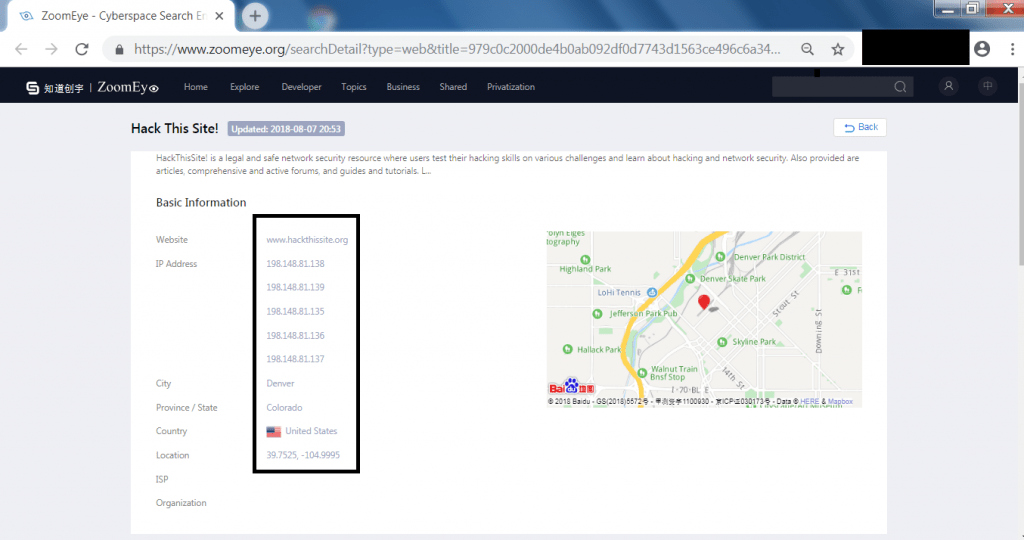Open the www.hackthissite.org link

click(x=307, y=240)
